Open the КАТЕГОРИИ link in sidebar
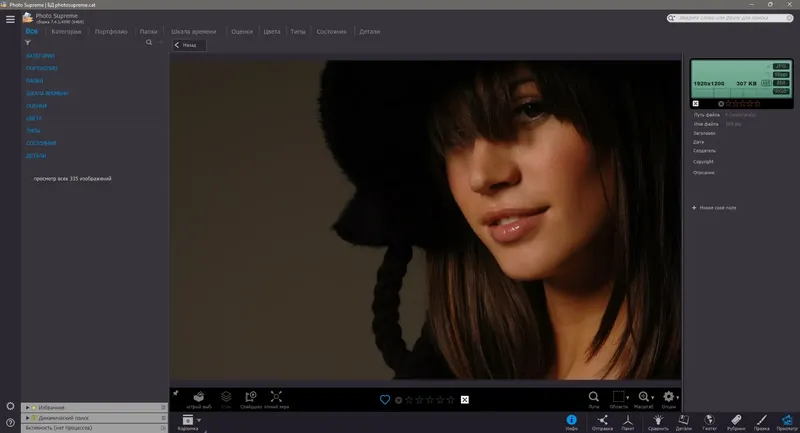This screenshot has height=433, width=800. pyautogui.click(x=40, y=56)
